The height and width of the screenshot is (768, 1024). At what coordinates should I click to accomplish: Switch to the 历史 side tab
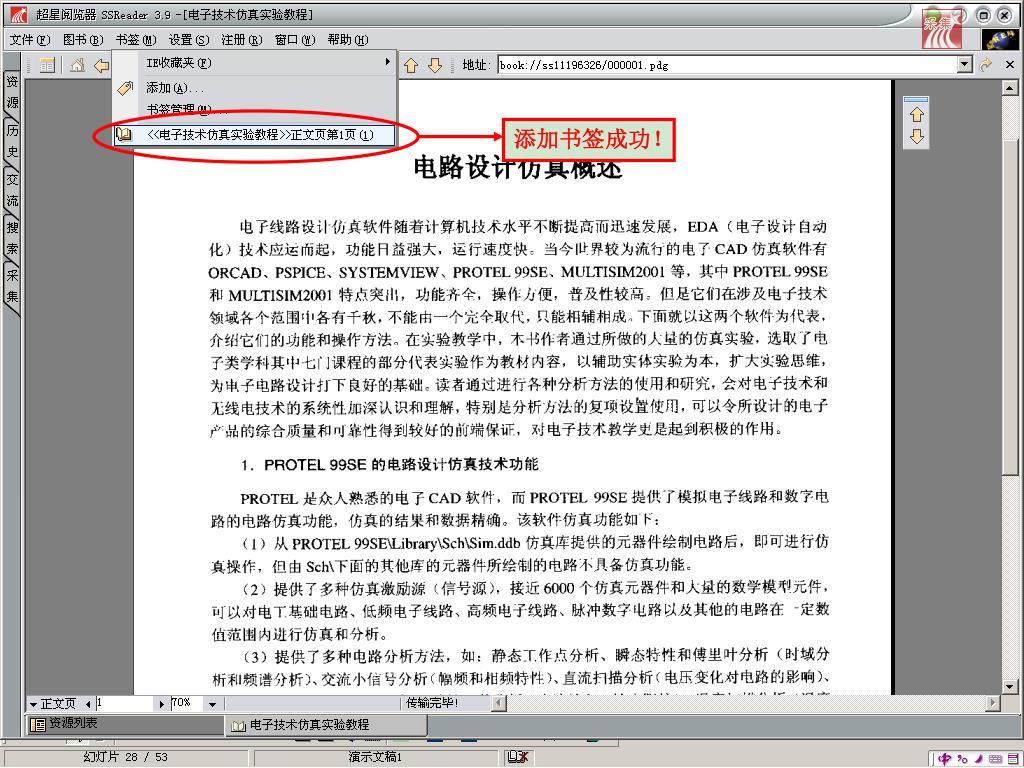coord(12,140)
